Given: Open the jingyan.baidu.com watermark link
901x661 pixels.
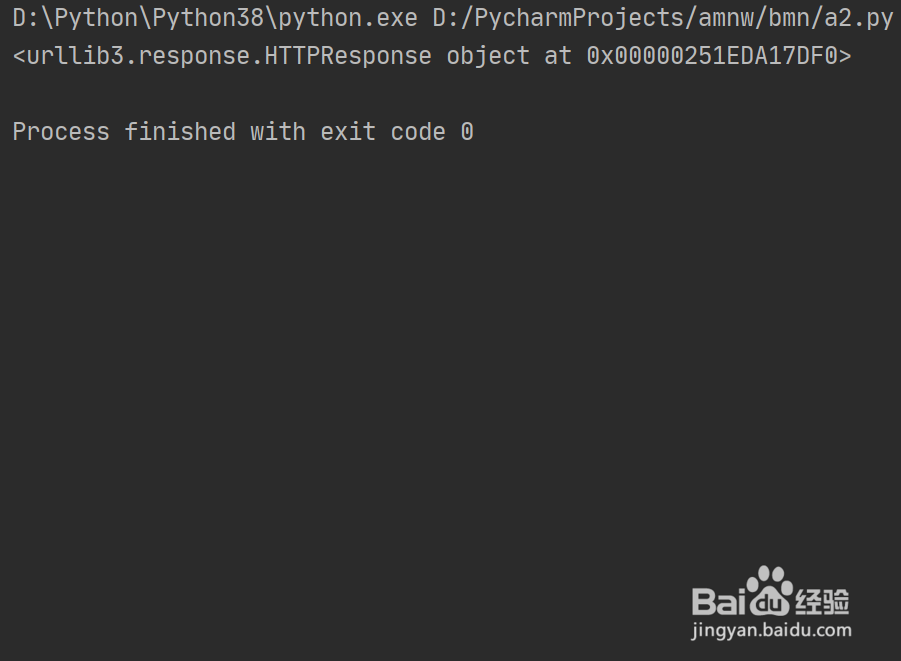Looking at the screenshot, I should click(771, 631).
